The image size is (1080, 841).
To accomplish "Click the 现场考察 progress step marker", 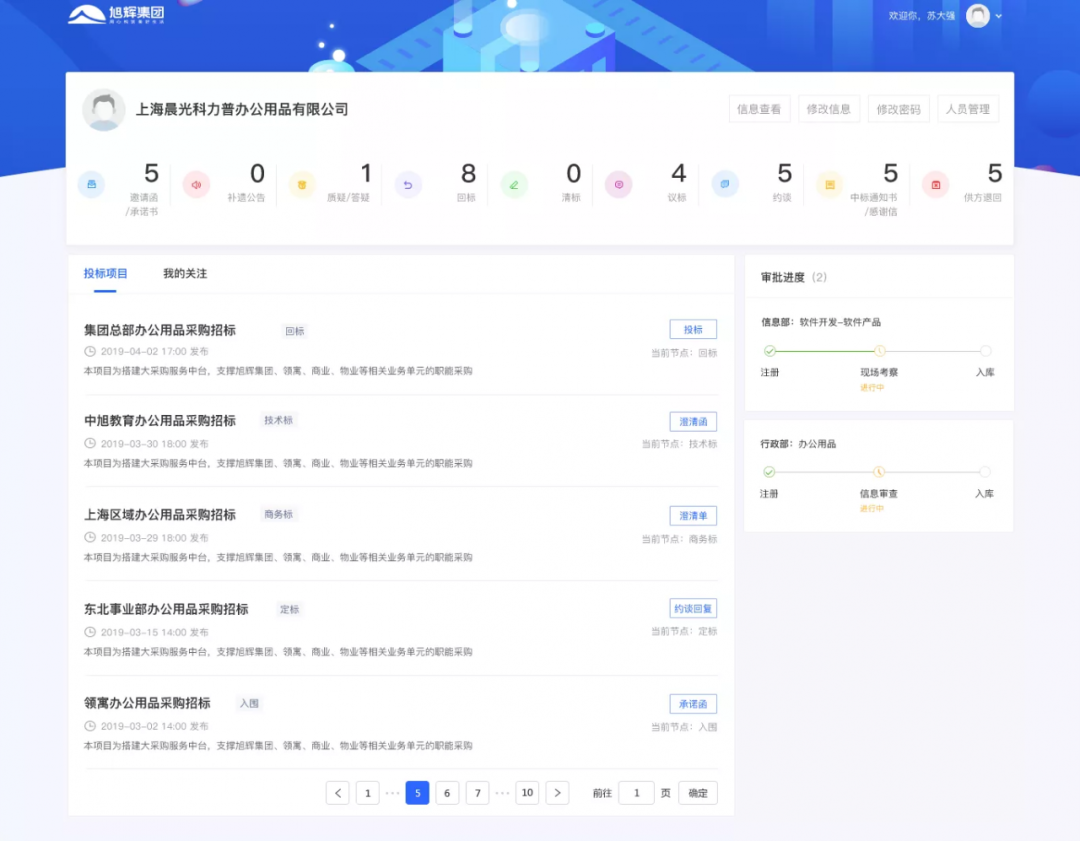I will [x=880, y=351].
